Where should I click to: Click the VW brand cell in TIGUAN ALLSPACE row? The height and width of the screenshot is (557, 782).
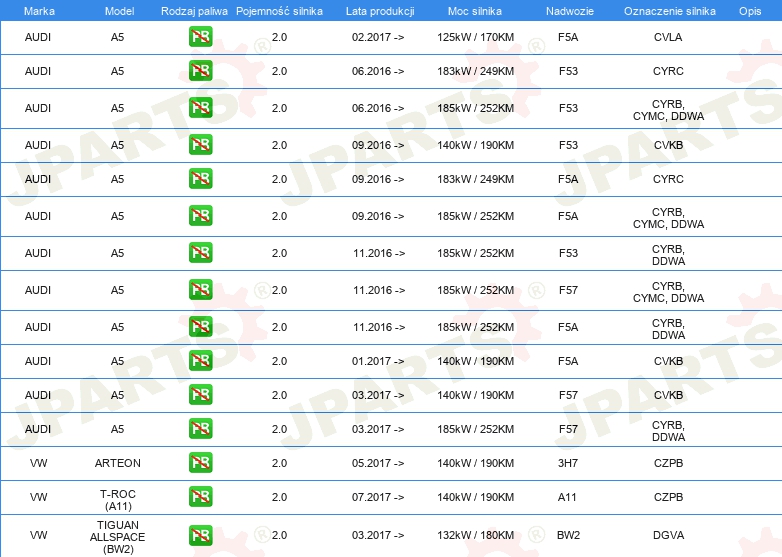(x=38, y=535)
